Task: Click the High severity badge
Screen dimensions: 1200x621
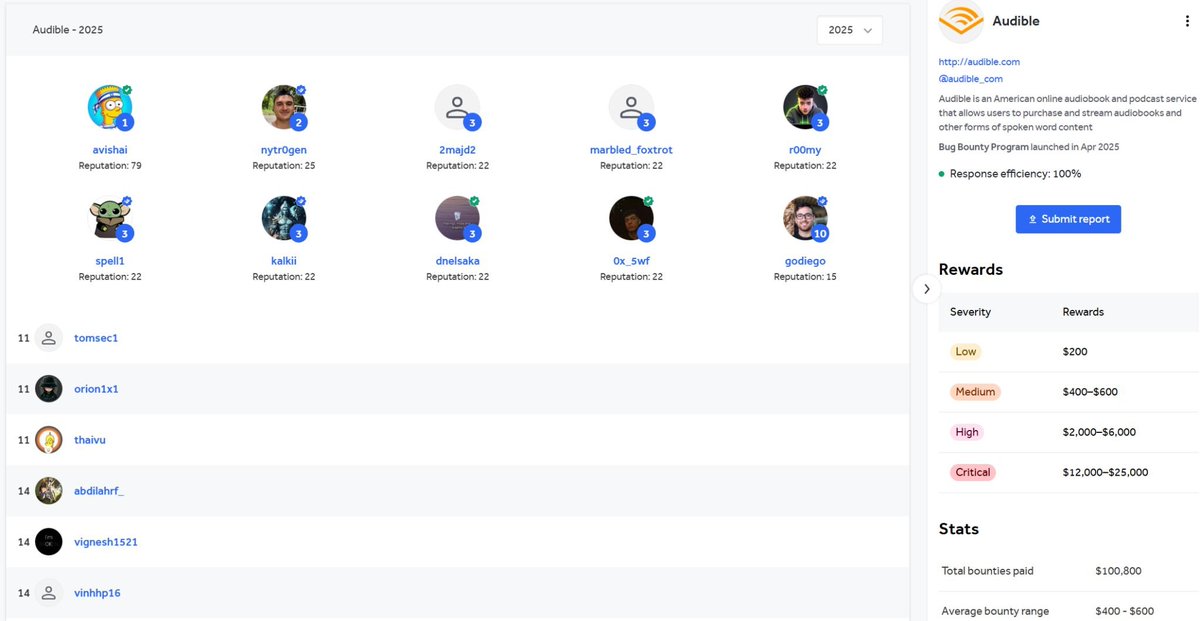Action: click(x=967, y=432)
